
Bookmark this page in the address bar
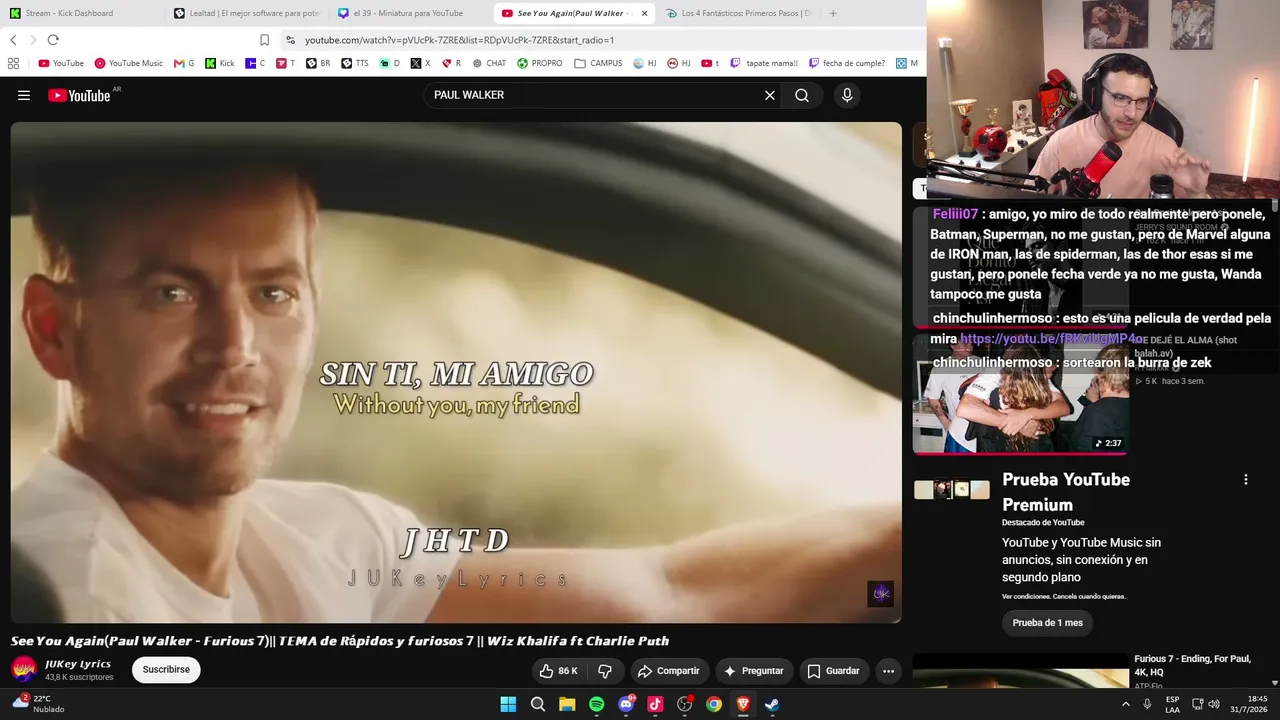[264, 40]
